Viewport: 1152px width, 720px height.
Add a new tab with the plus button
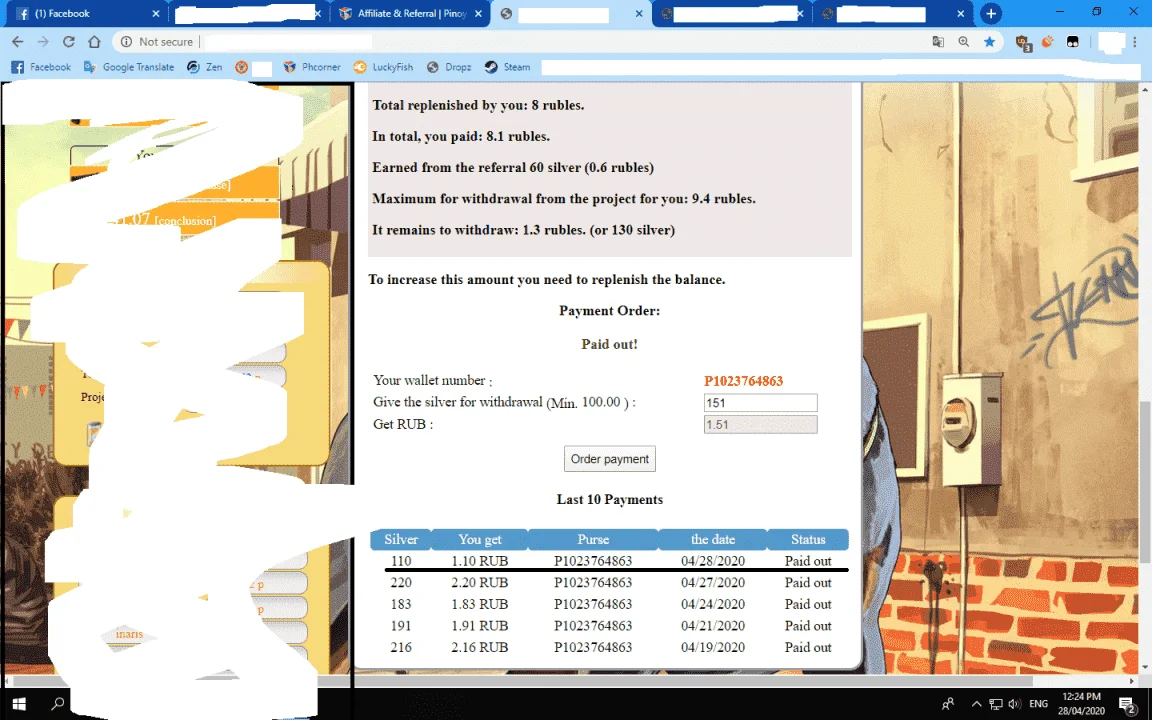[x=991, y=13]
